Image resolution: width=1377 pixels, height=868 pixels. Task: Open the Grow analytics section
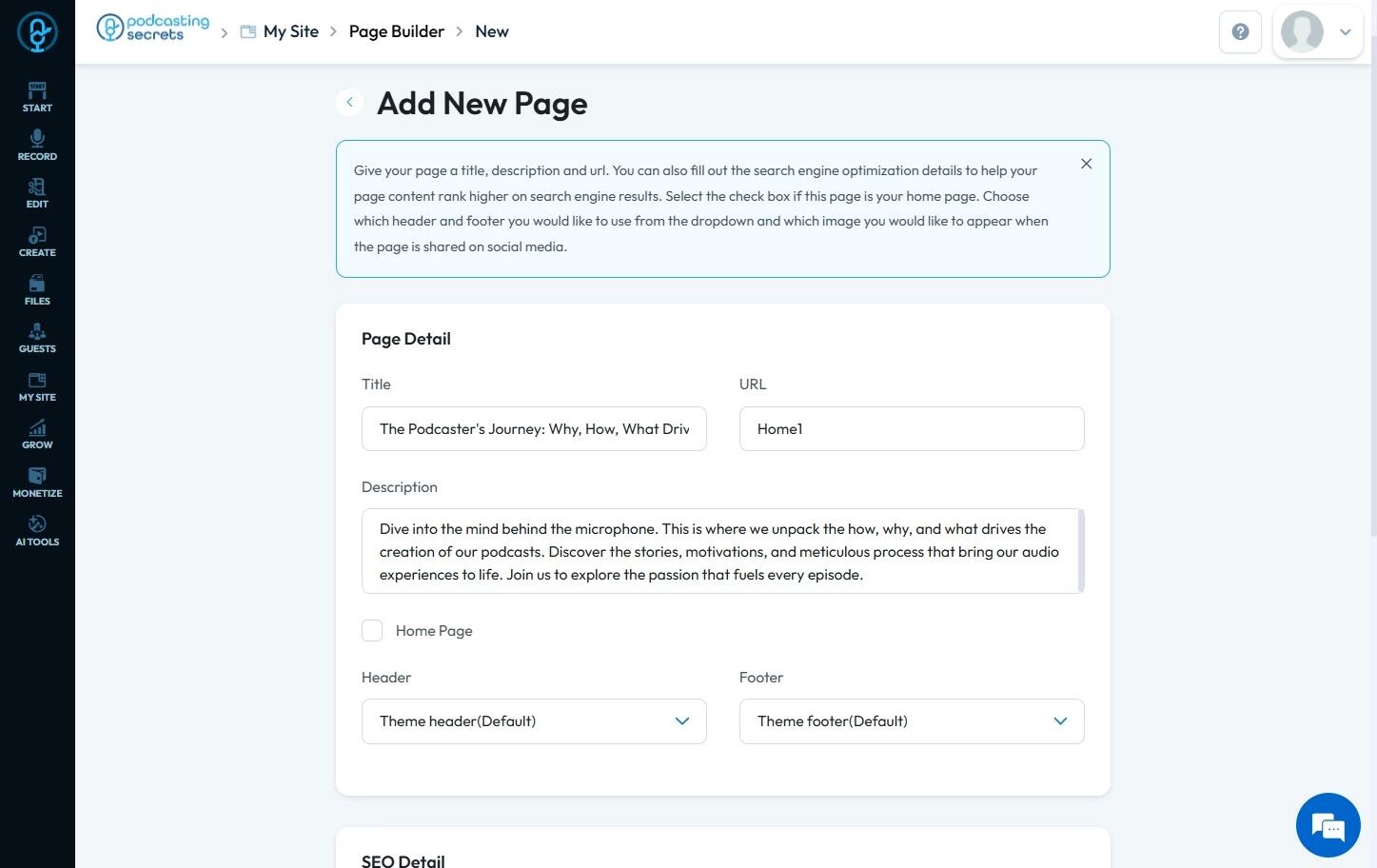(x=37, y=434)
